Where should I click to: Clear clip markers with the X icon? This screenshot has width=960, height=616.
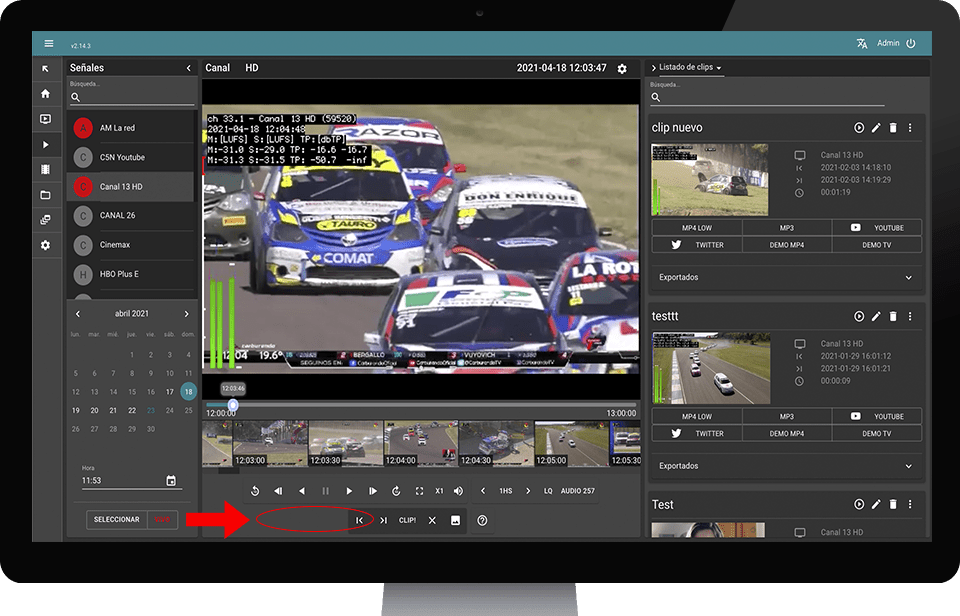click(x=432, y=520)
